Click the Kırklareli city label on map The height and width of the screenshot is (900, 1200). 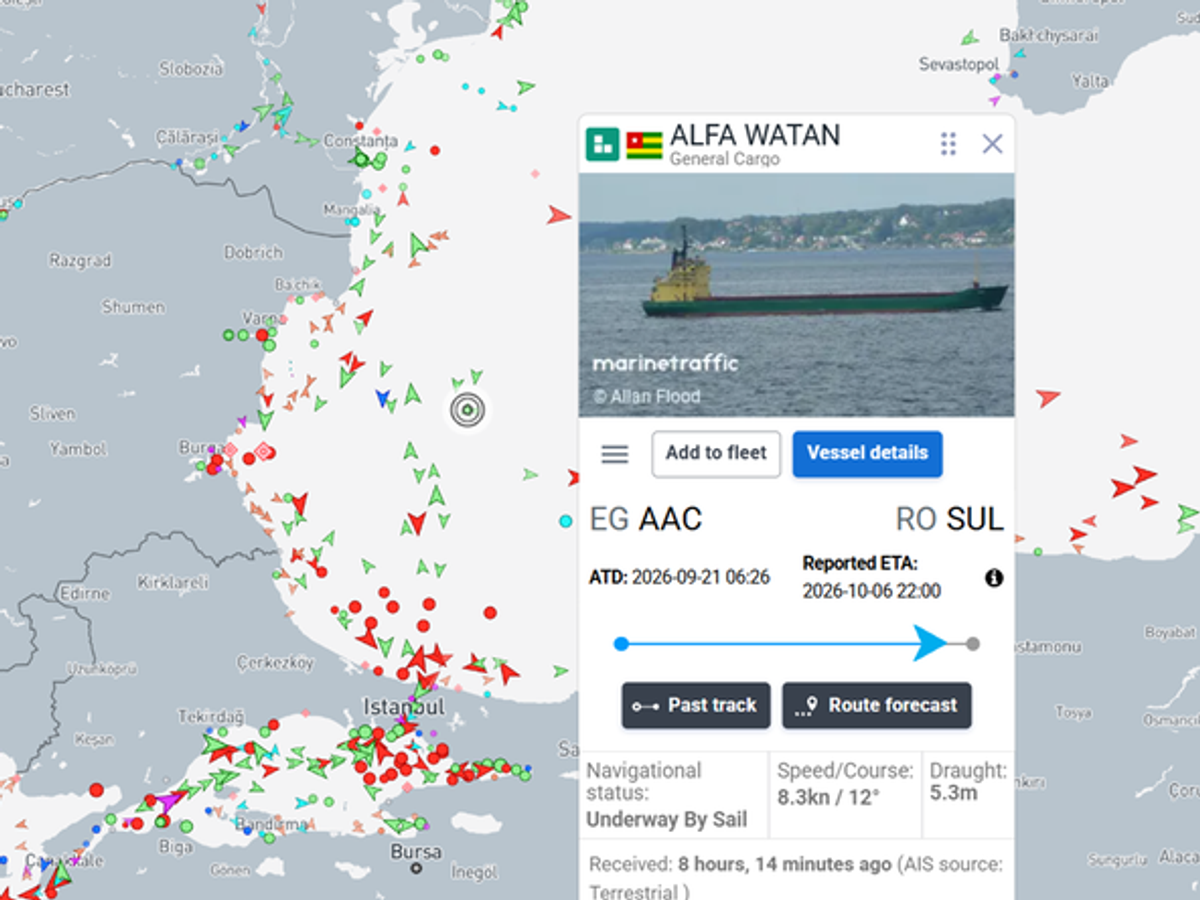173,581
